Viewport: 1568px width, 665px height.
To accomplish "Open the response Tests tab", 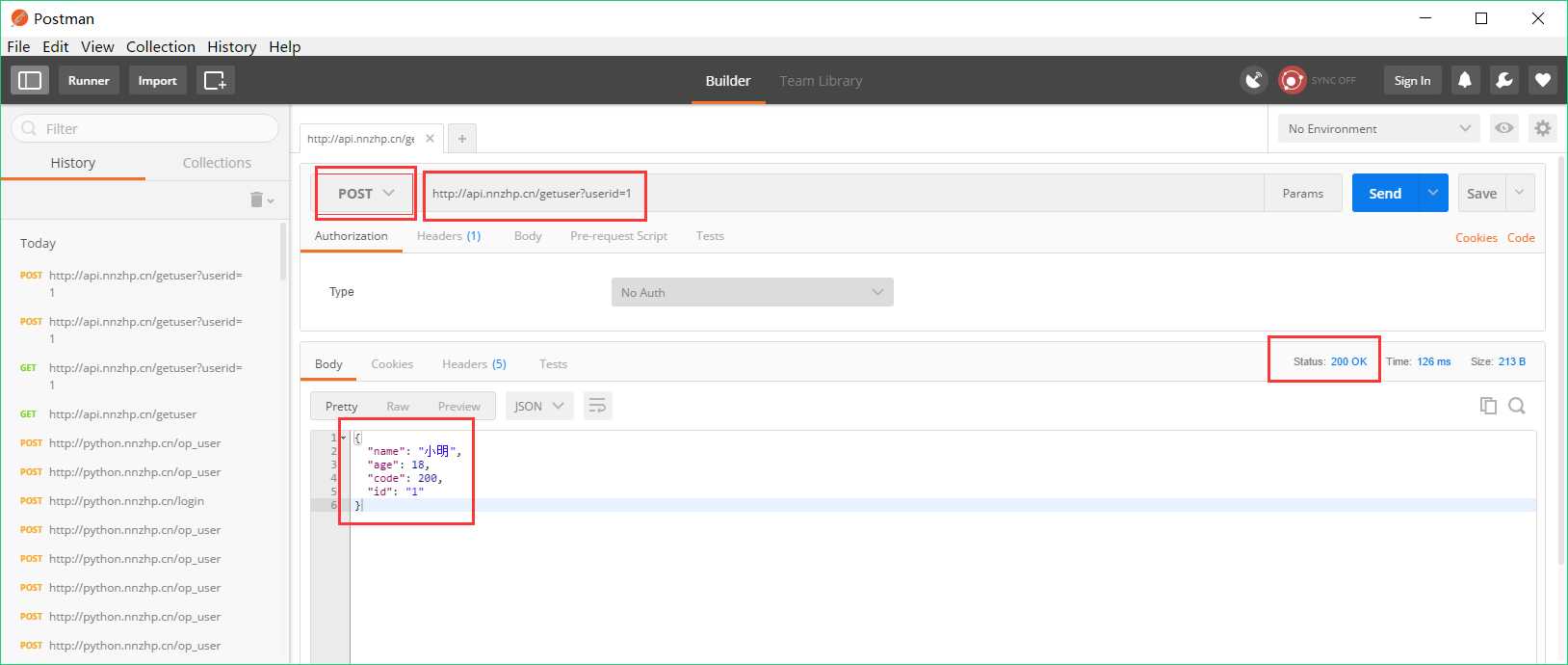I will tap(553, 364).
